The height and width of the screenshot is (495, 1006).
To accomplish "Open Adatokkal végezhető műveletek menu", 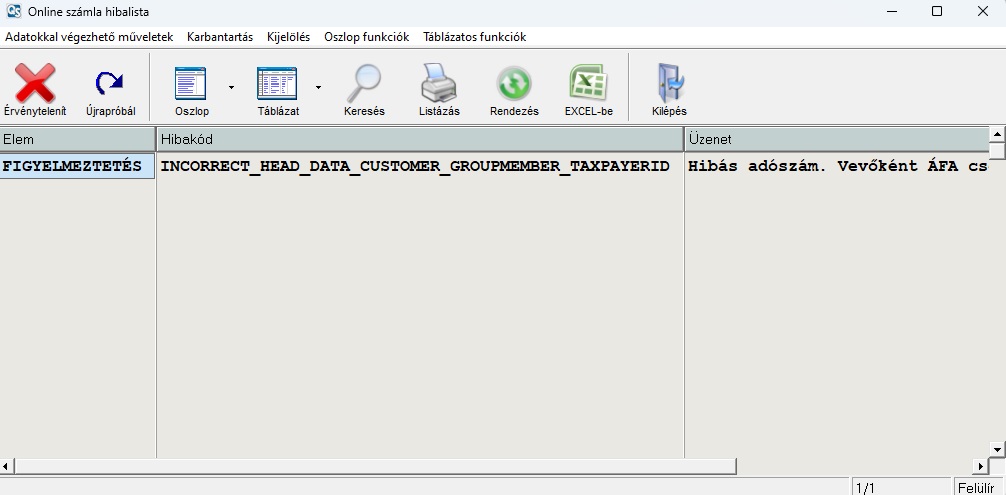I will coord(90,37).
